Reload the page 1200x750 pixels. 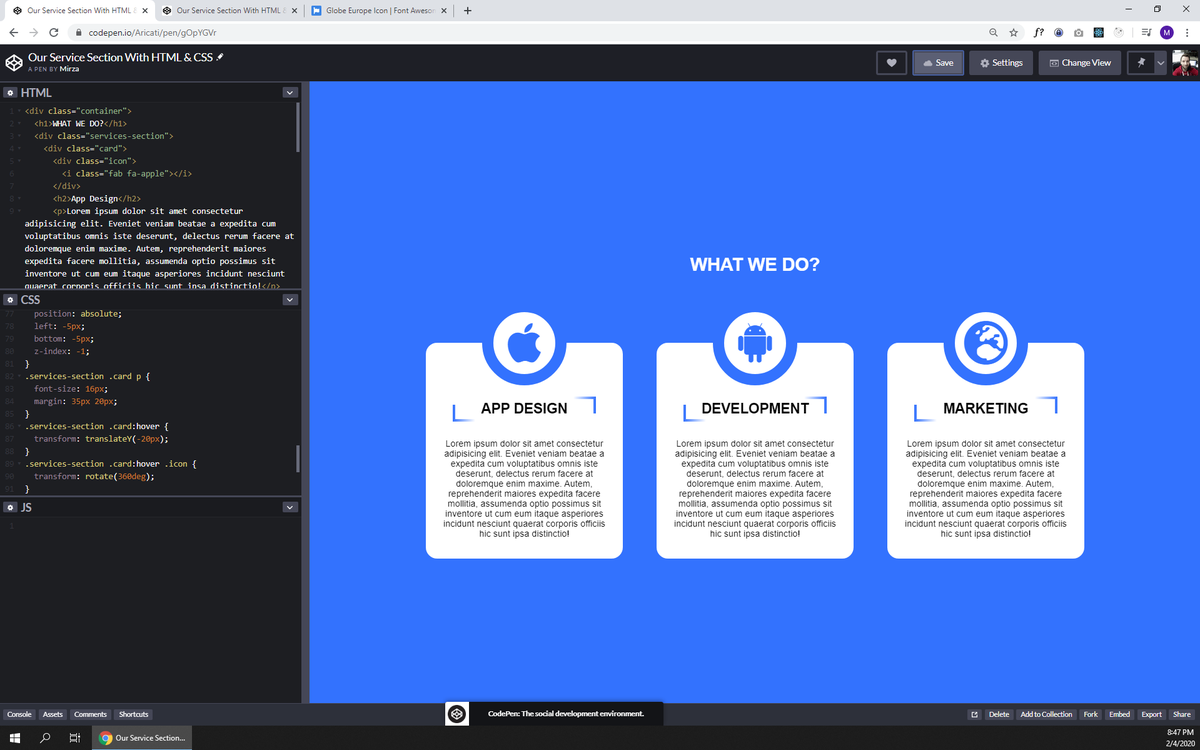click(x=54, y=33)
